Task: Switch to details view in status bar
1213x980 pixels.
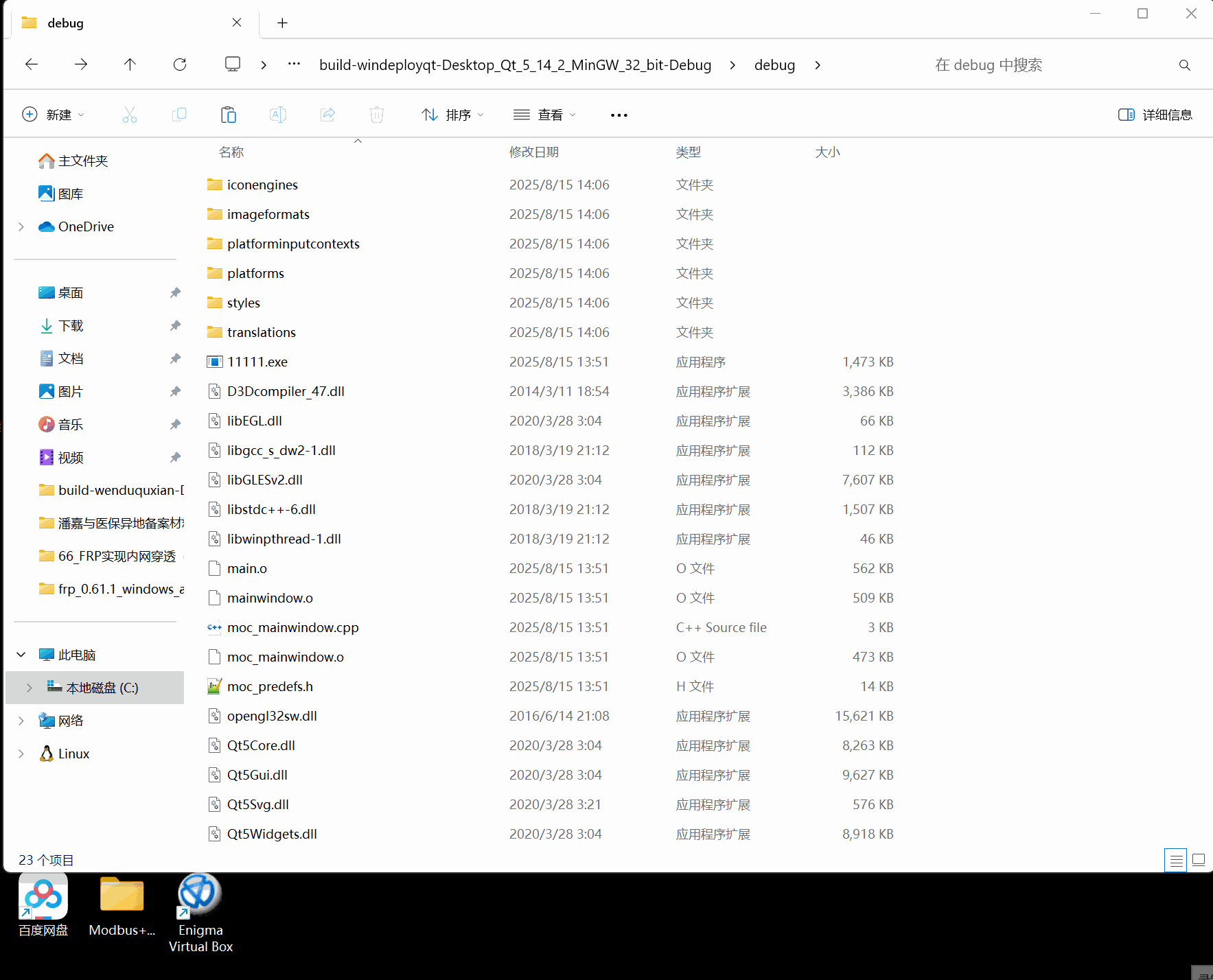Action: click(x=1176, y=860)
